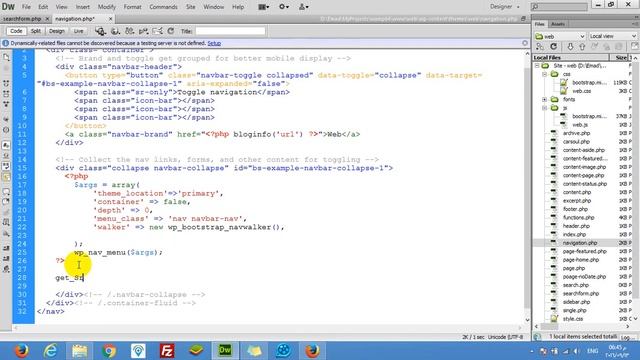Open the Designer workspace dropdown

[505, 7]
